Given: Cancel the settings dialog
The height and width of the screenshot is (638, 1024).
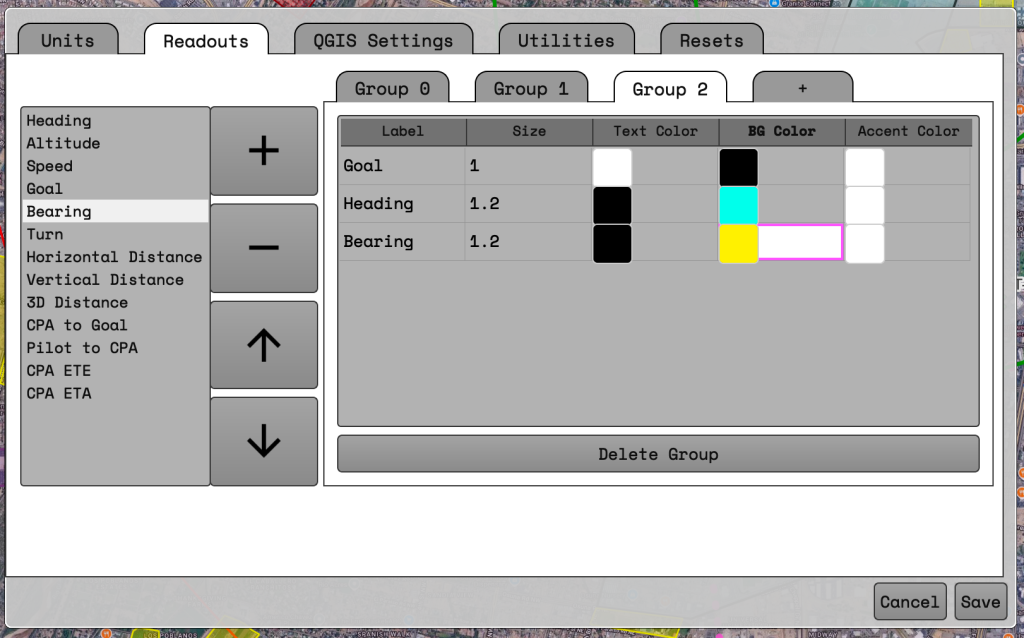Looking at the screenshot, I should [909, 602].
